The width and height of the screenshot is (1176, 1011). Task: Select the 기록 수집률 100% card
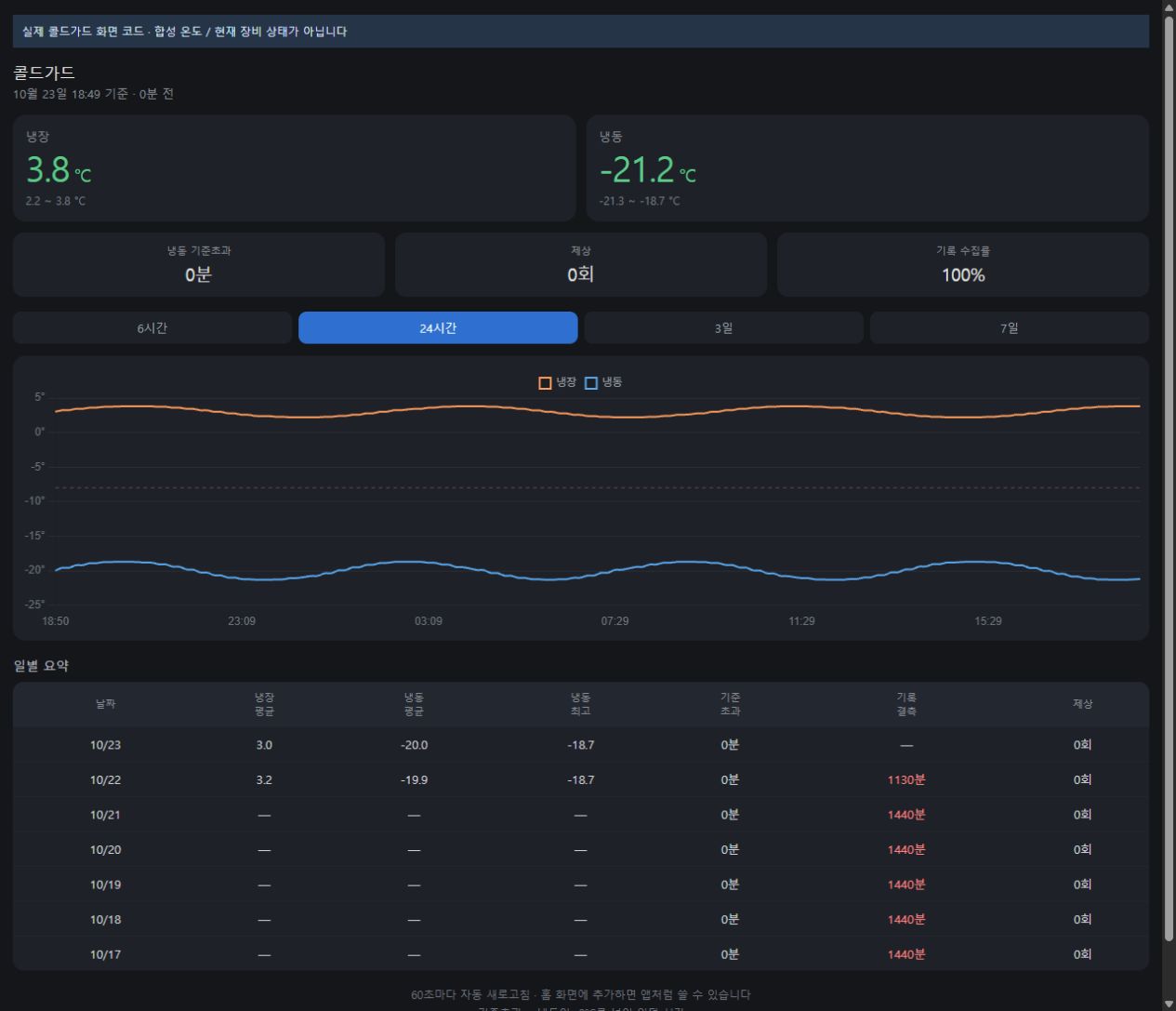[963, 264]
